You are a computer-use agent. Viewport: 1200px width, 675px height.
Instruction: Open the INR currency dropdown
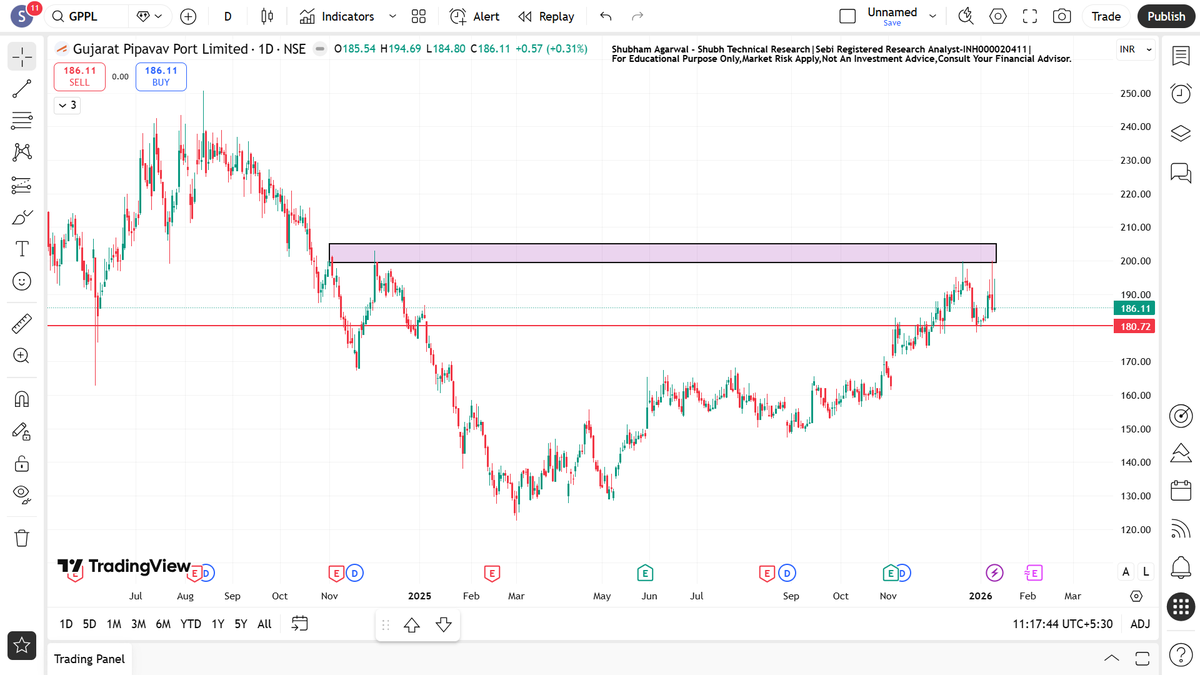click(1135, 50)
